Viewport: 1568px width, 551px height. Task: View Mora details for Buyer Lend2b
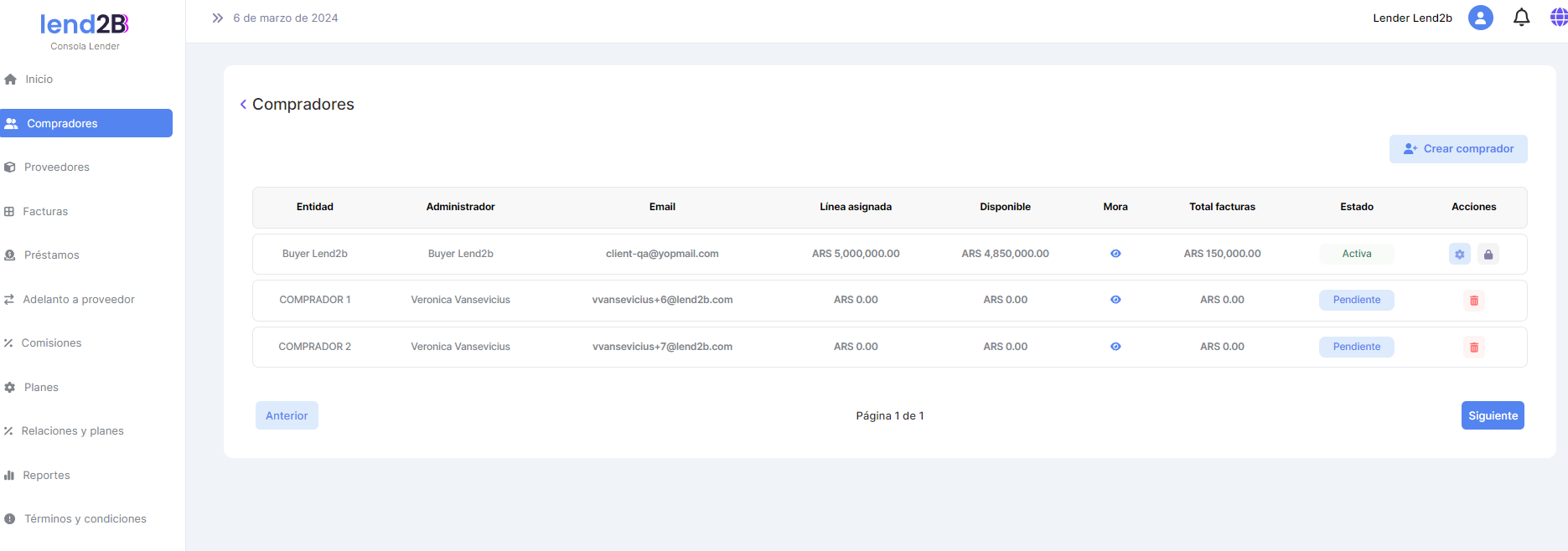(x=1115, y=254)
